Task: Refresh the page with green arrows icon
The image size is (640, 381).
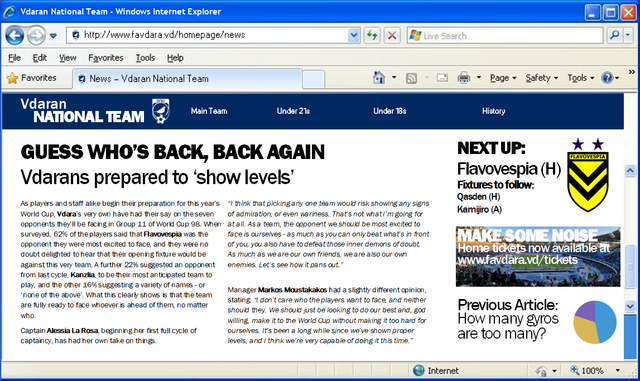Action: [x=372, y=36]
